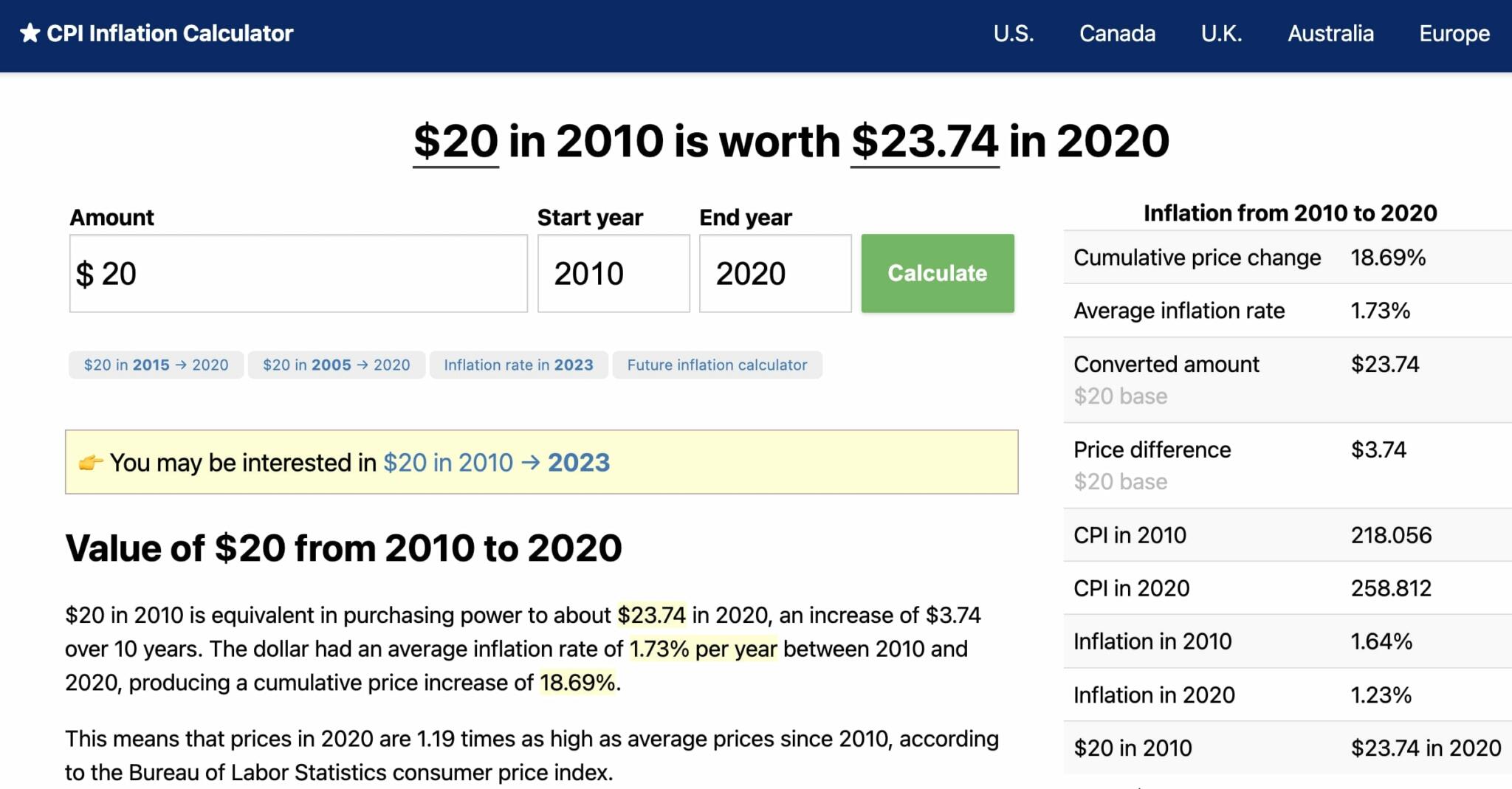Click the $20 in 2010 row label
The height and width of the screenshot is (789, 1512).
pos(1133,748)
